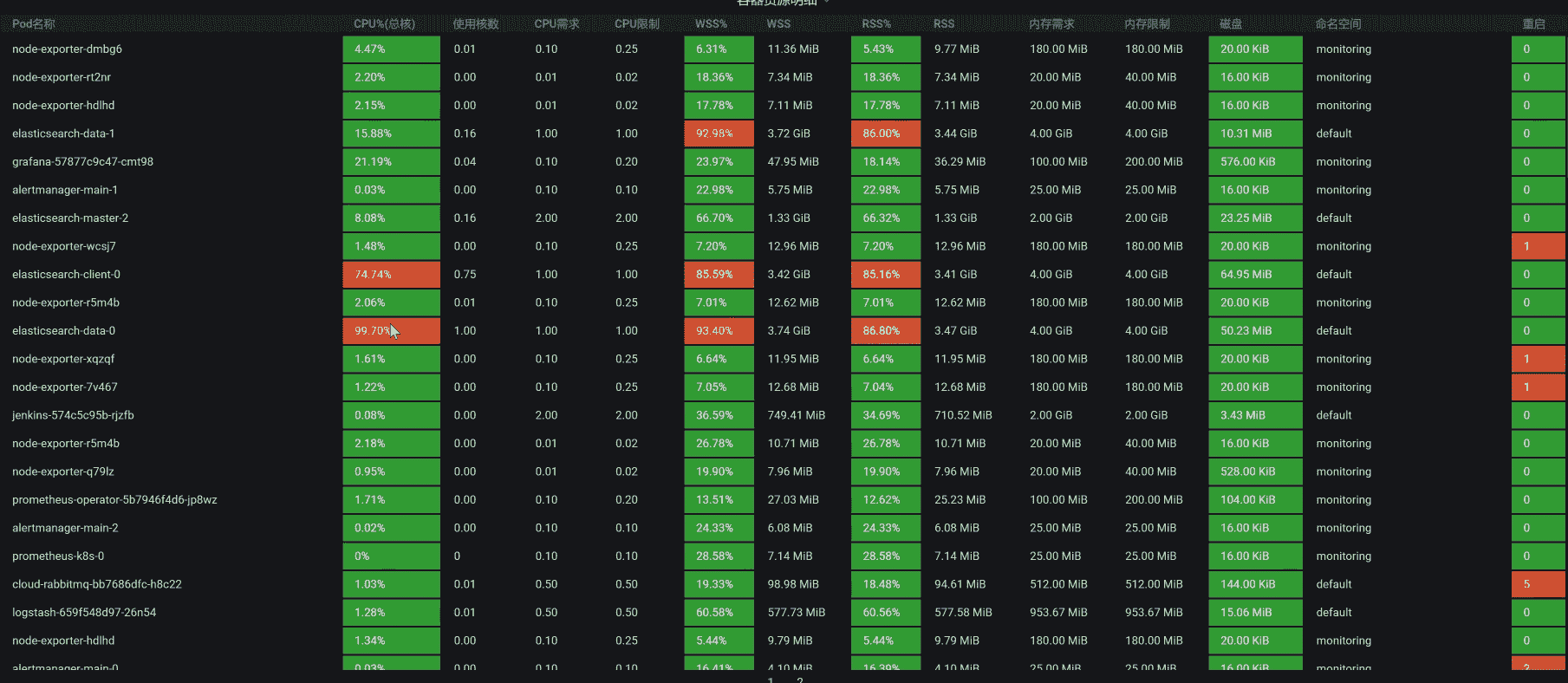The height and width of the screenshot is (683, 1568).
Task: Click elasticsearch-data-0 pod name
Action: (x=63, y=331)
